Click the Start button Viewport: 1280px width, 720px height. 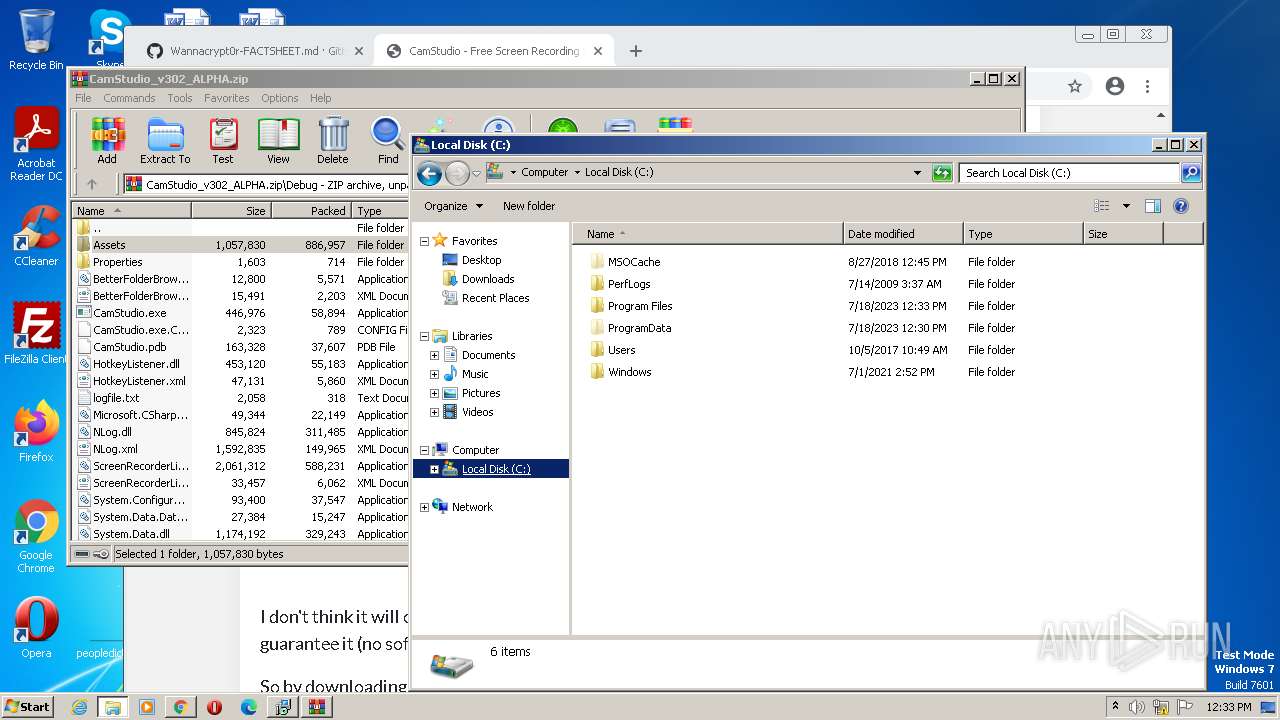[x=28, y=707]
